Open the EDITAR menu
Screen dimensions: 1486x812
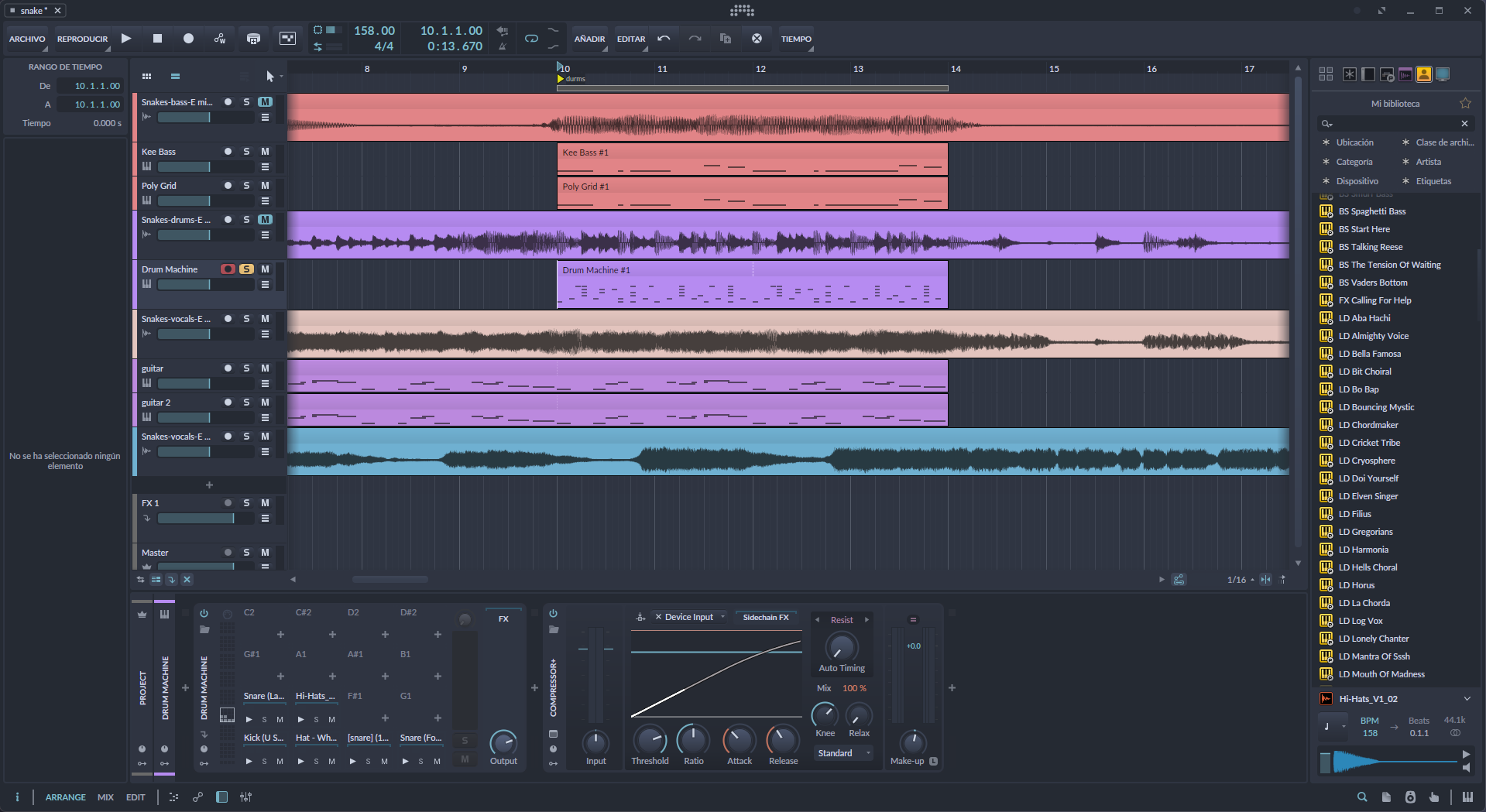click(x=631, y=39)
